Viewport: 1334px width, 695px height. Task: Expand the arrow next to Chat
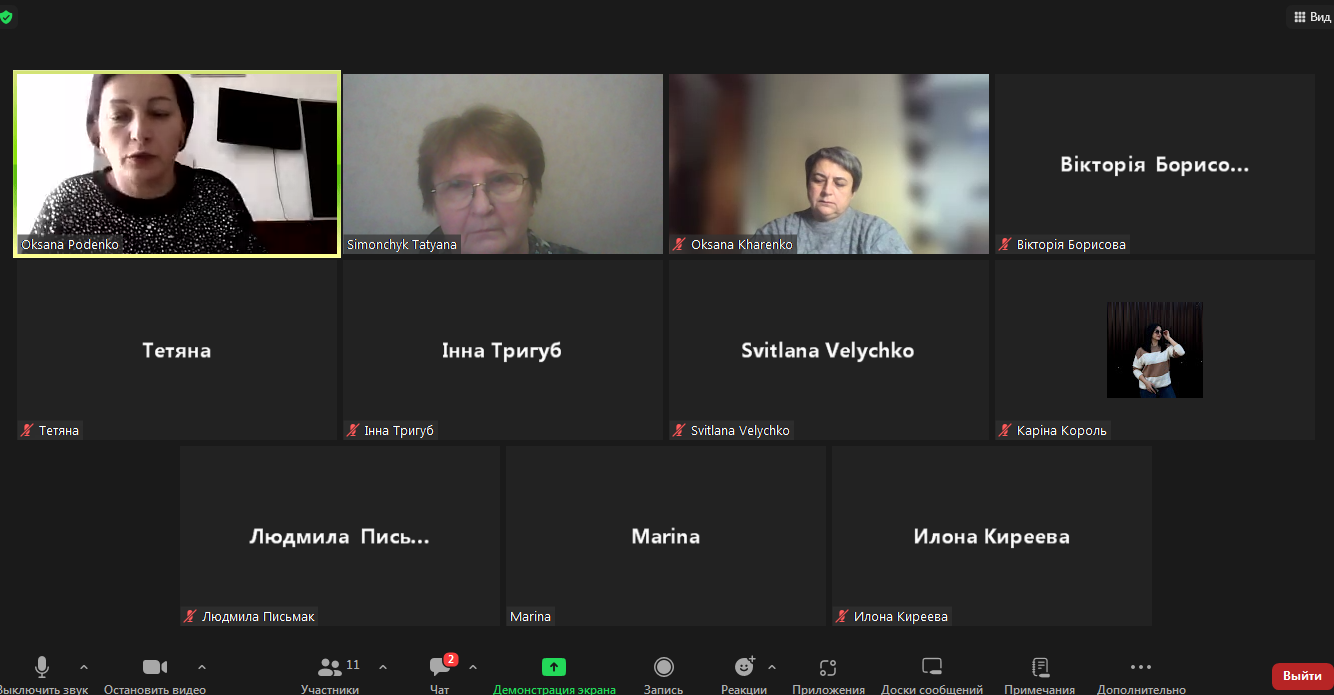[473, 667]
